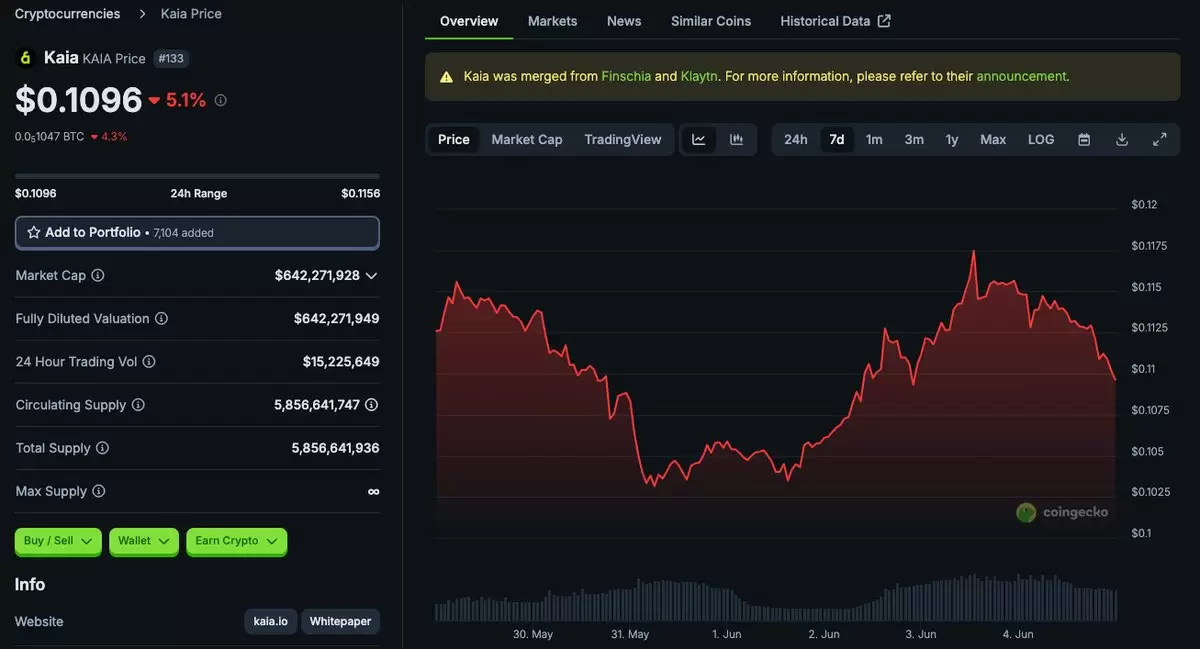Open the merger announcement link
Viewport: 1200px width, 649px height.
(x=1021, y=76)
